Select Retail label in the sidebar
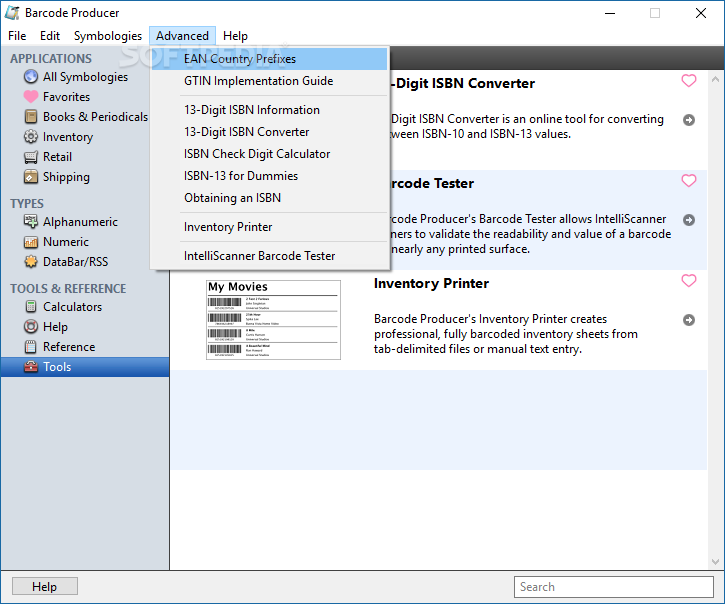Screen dimensions: 725x604 coord(57,157)
